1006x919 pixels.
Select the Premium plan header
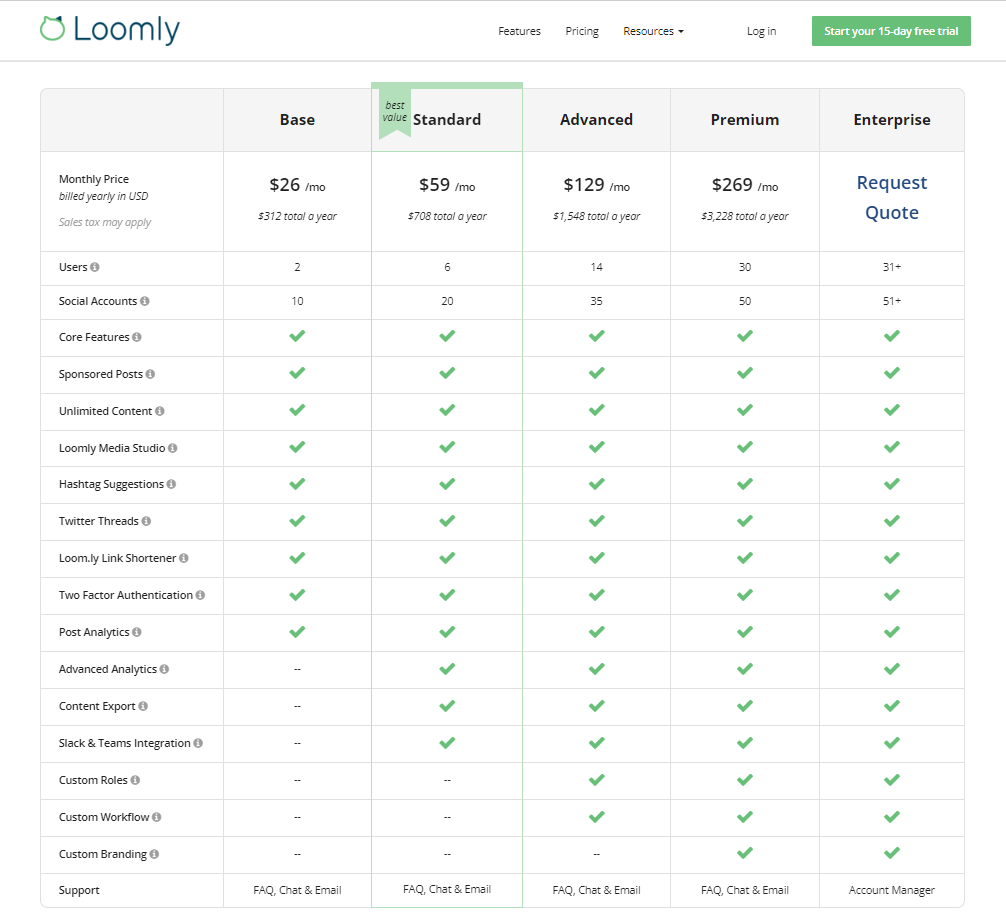pos(745,119)
